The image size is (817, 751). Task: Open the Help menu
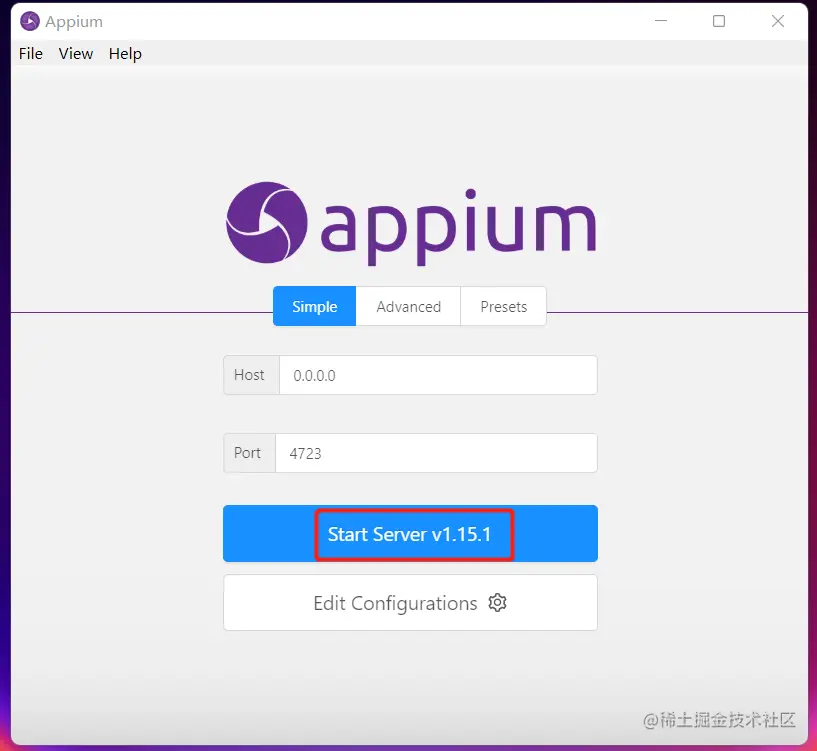(125, 54)
